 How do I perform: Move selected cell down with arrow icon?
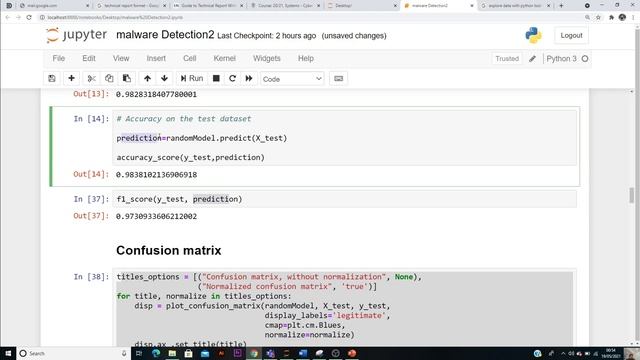(164, 78)
